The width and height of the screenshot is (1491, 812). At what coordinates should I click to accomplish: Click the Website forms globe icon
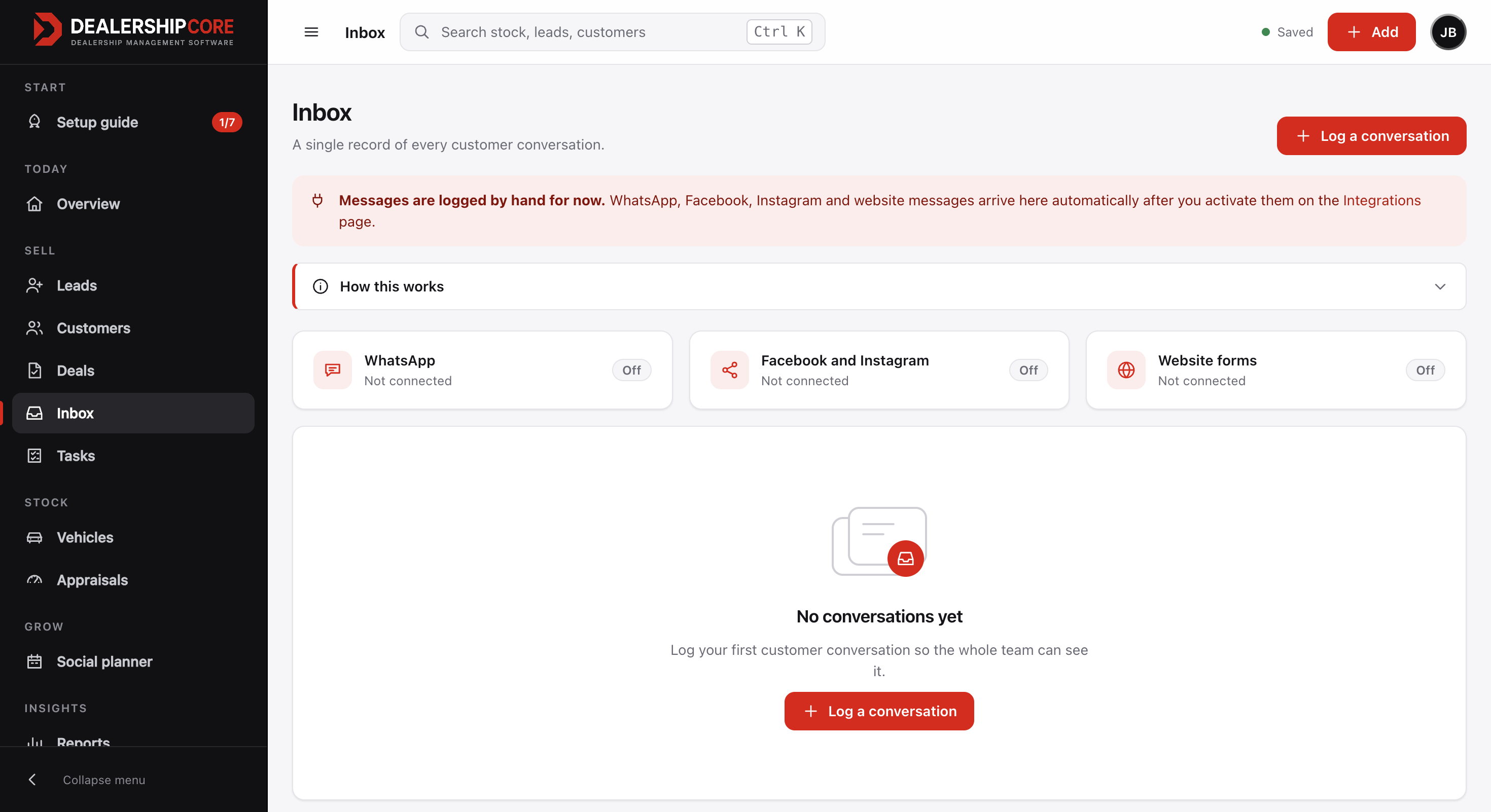click(1126, 370)
